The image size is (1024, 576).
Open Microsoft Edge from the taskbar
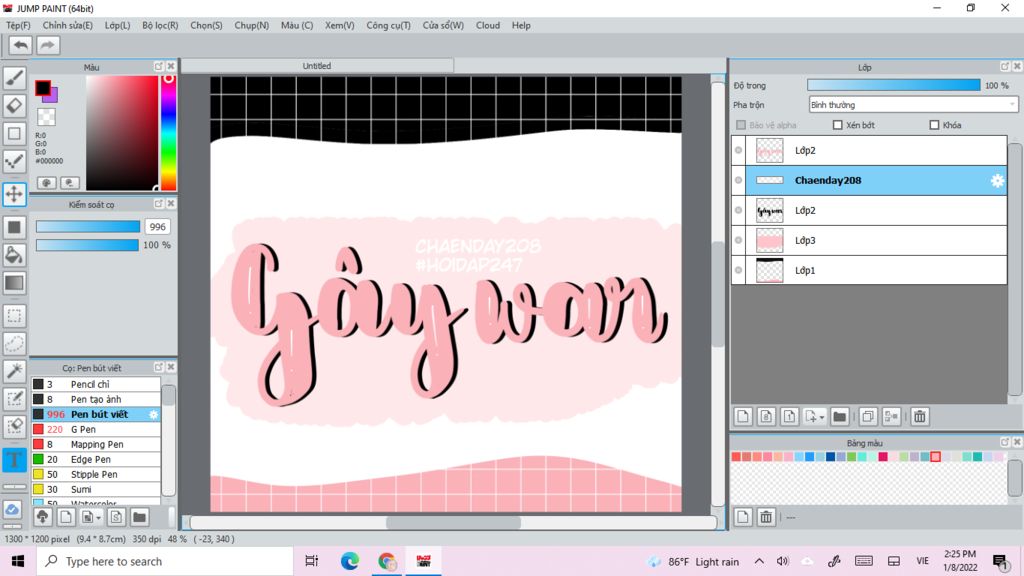[x=349, y=562]
